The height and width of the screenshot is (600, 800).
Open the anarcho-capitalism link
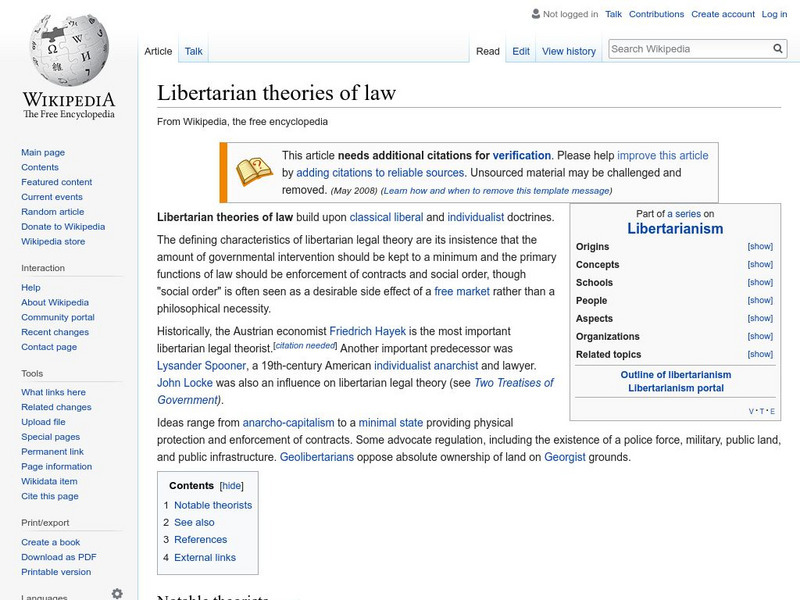tap(288, 422)
